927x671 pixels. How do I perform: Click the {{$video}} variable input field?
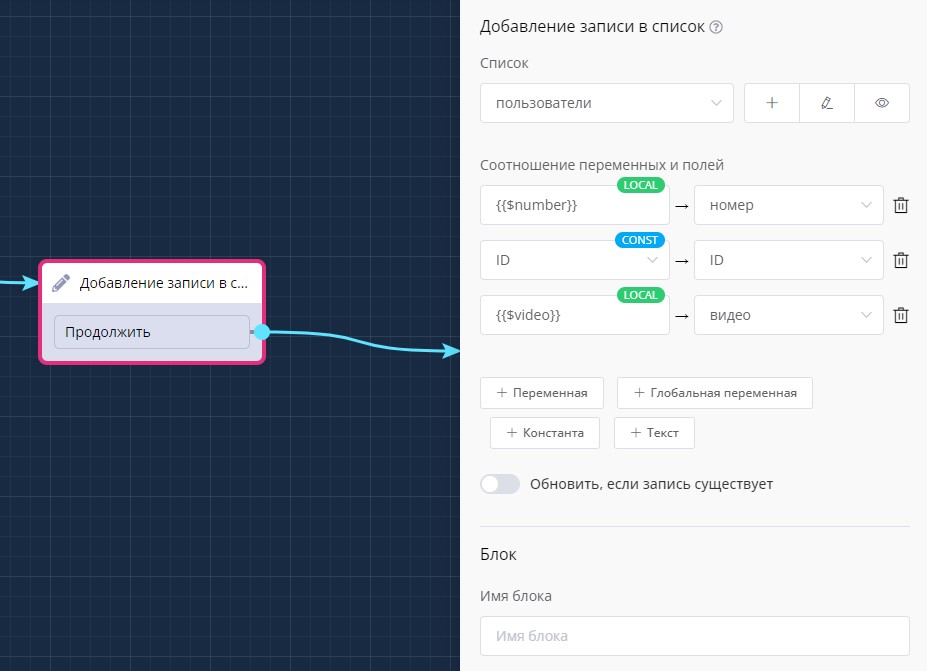(x=574, y=315)
